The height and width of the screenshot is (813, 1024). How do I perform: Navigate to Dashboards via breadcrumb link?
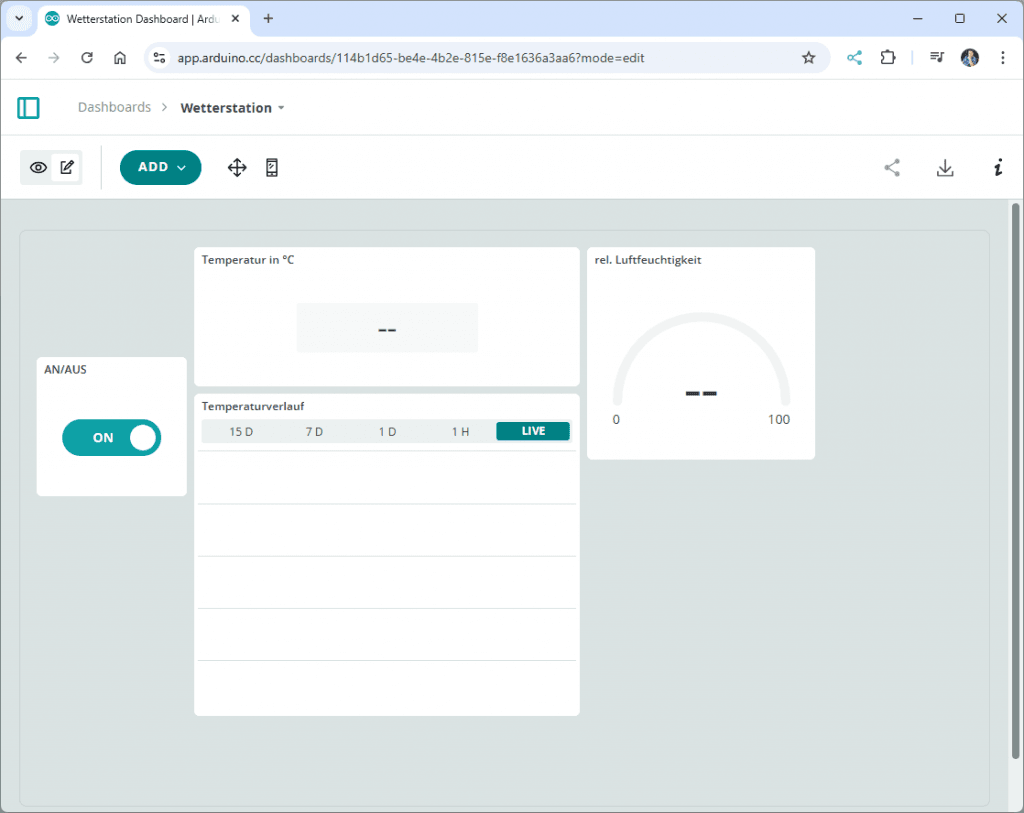[x=113, y=107]
